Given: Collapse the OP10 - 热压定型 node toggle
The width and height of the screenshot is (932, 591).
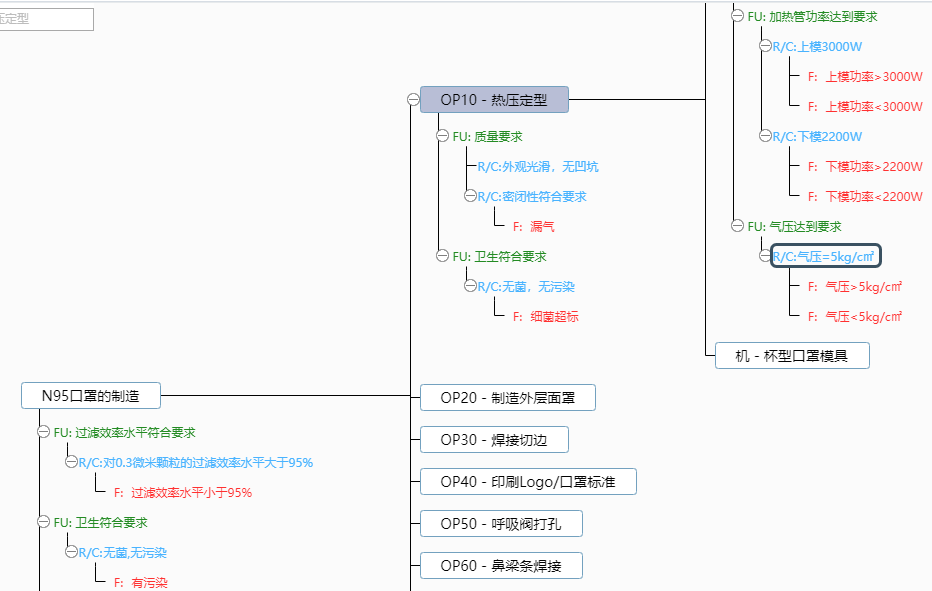Looking at the screenshot, I should point(413,99).
